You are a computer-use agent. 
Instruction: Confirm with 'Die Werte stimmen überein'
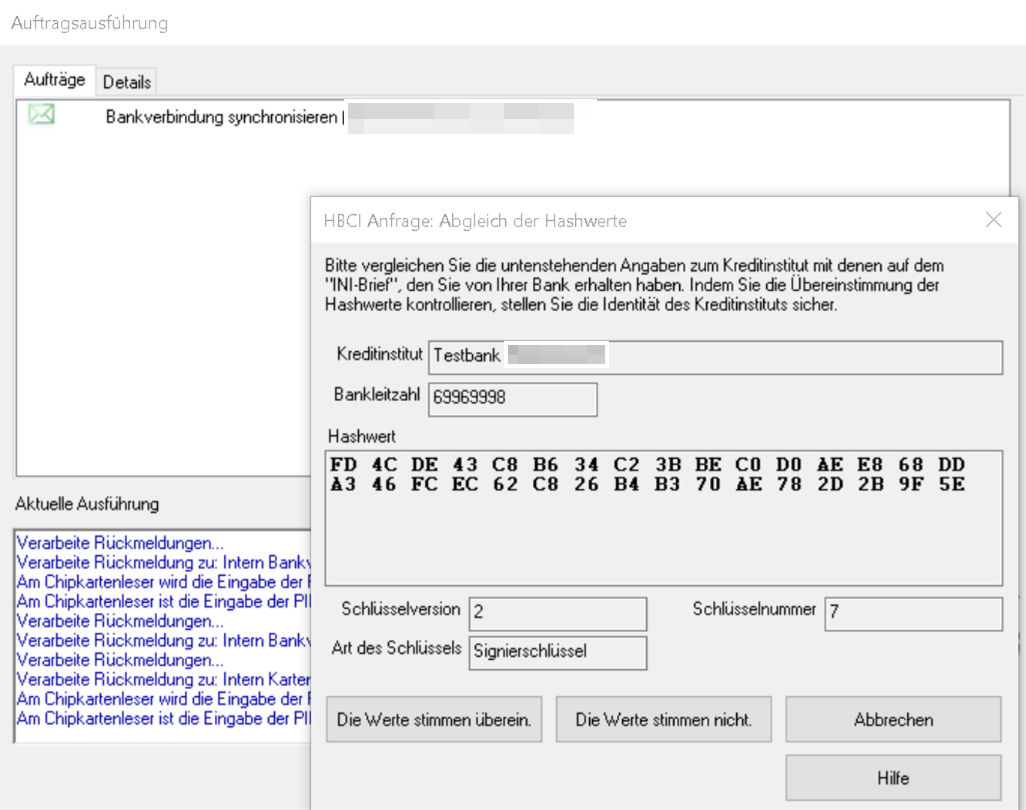434,720
